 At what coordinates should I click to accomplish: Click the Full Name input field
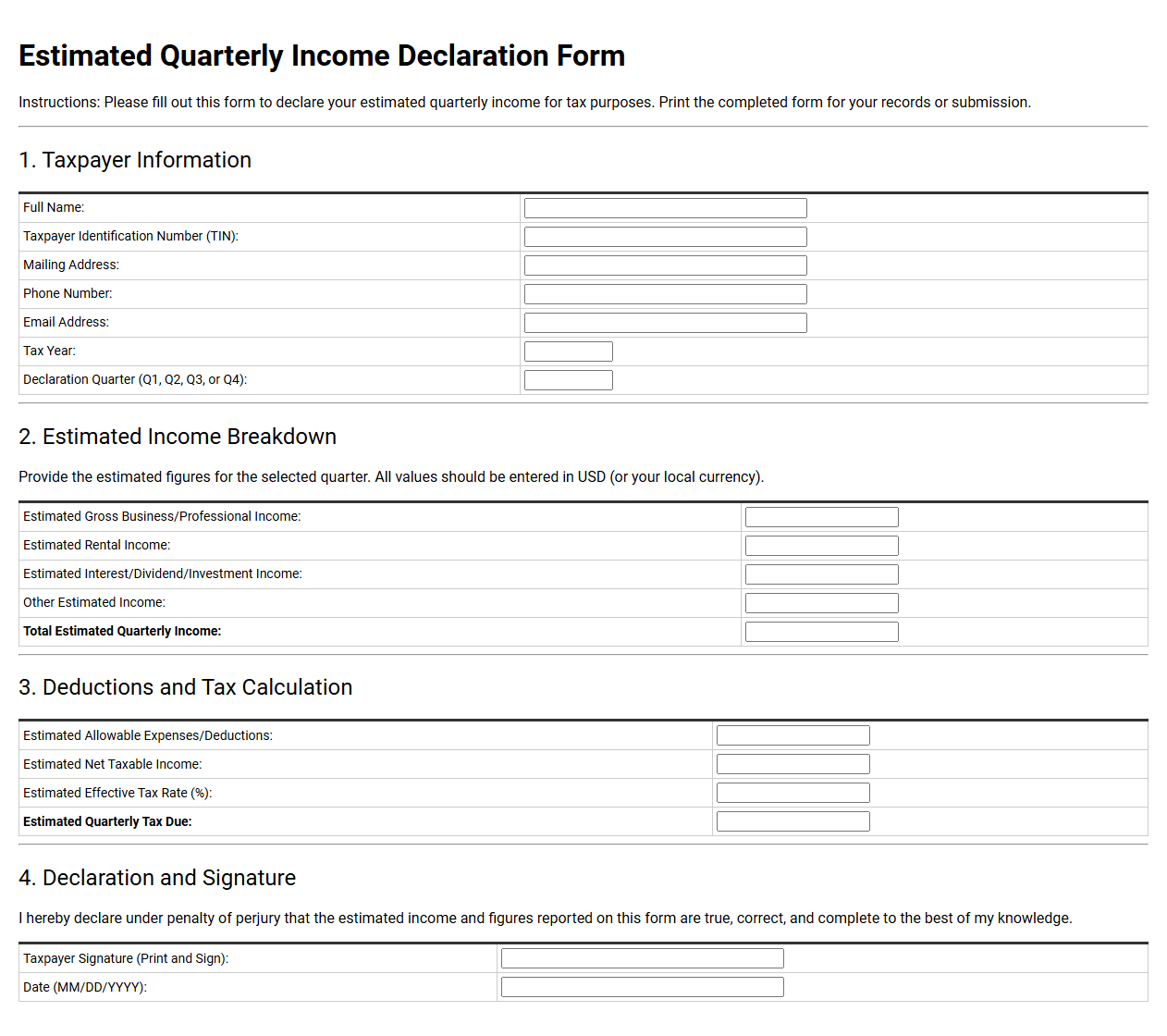pyautogui.click(x=665, y=208)
